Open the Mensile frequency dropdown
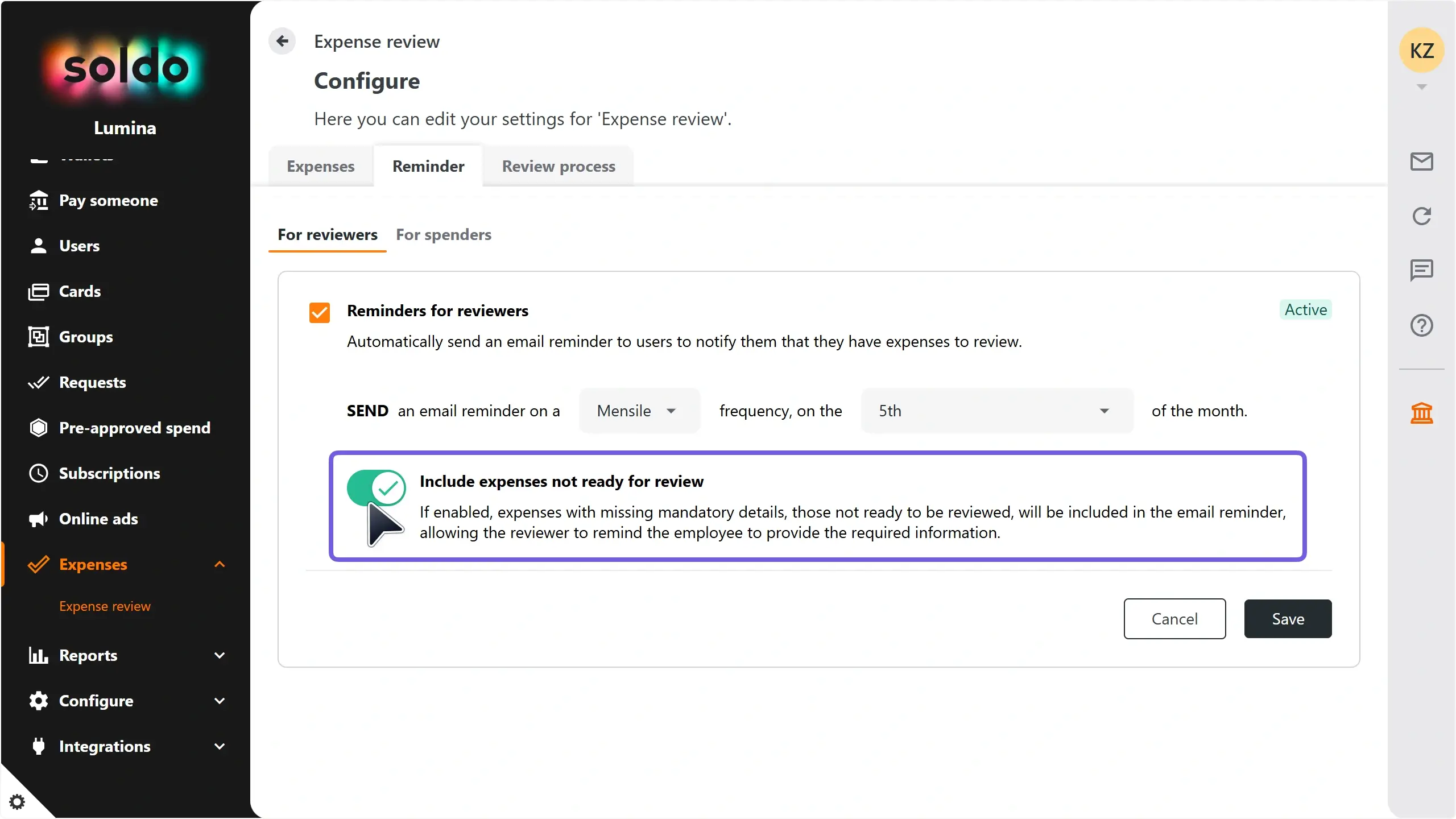This screenshot has width=1456, height=819. point(639,411)
